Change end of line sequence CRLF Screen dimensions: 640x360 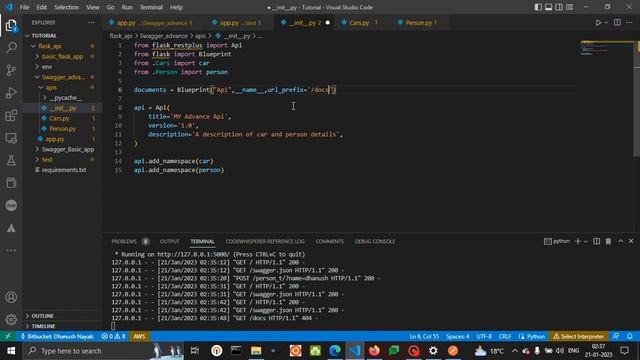[x=505, y=336]
